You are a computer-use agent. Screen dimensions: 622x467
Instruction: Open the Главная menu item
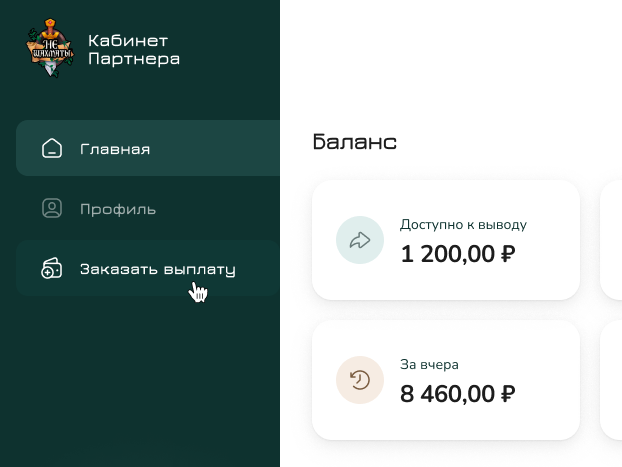click(x=115, y=149)
